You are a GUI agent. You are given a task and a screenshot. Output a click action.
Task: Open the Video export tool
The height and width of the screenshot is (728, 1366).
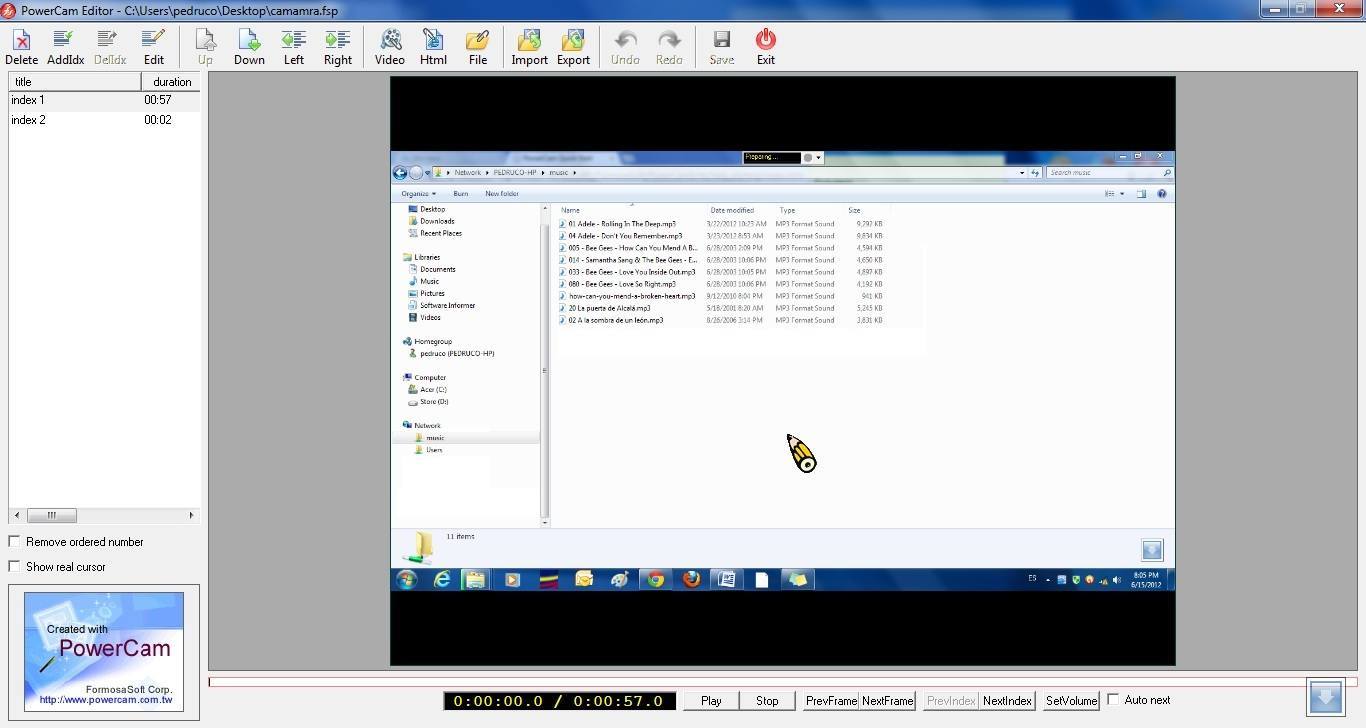[x=389, y=47]
